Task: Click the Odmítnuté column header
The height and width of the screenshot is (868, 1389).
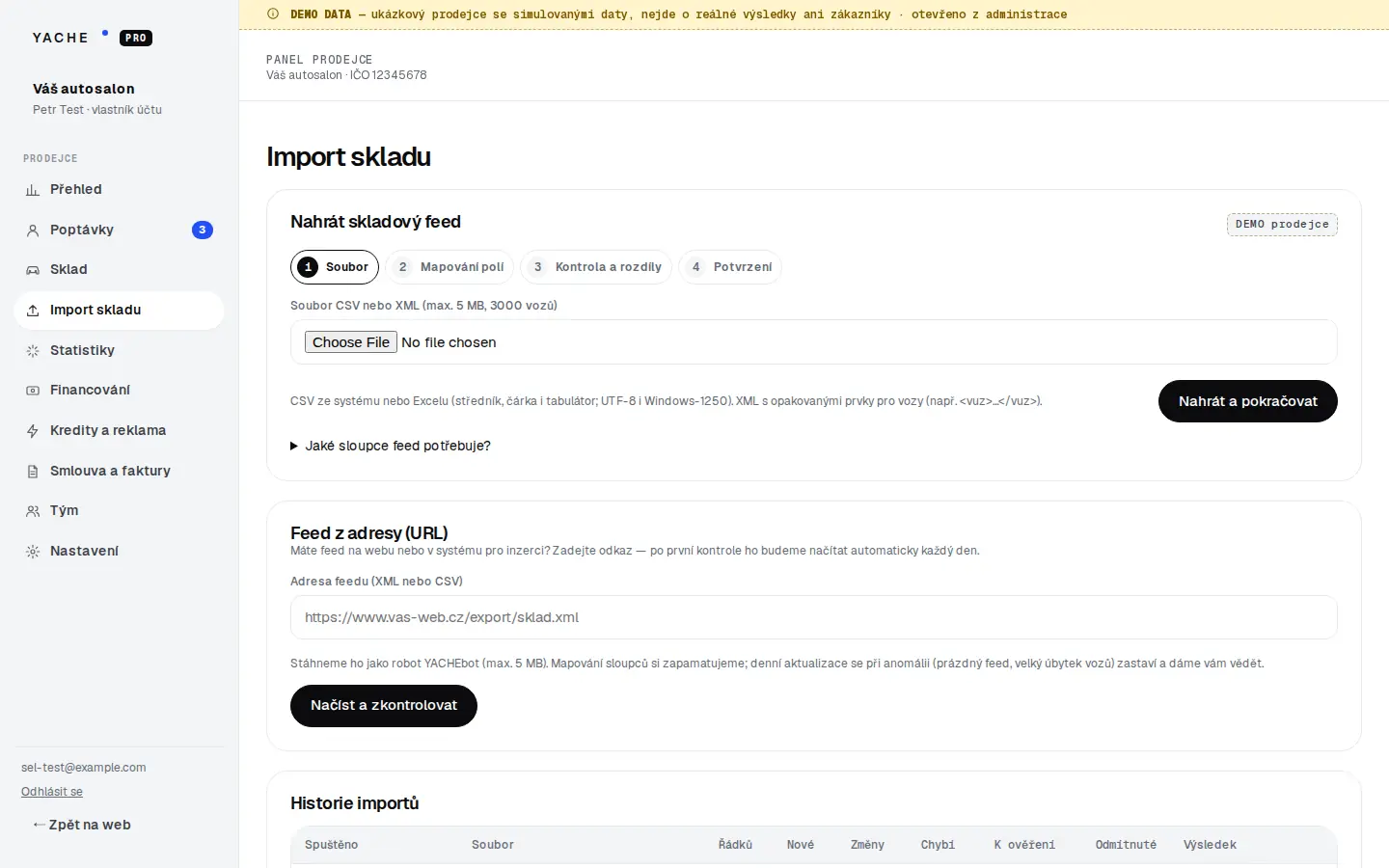Action: click(x=1126, y=845)
